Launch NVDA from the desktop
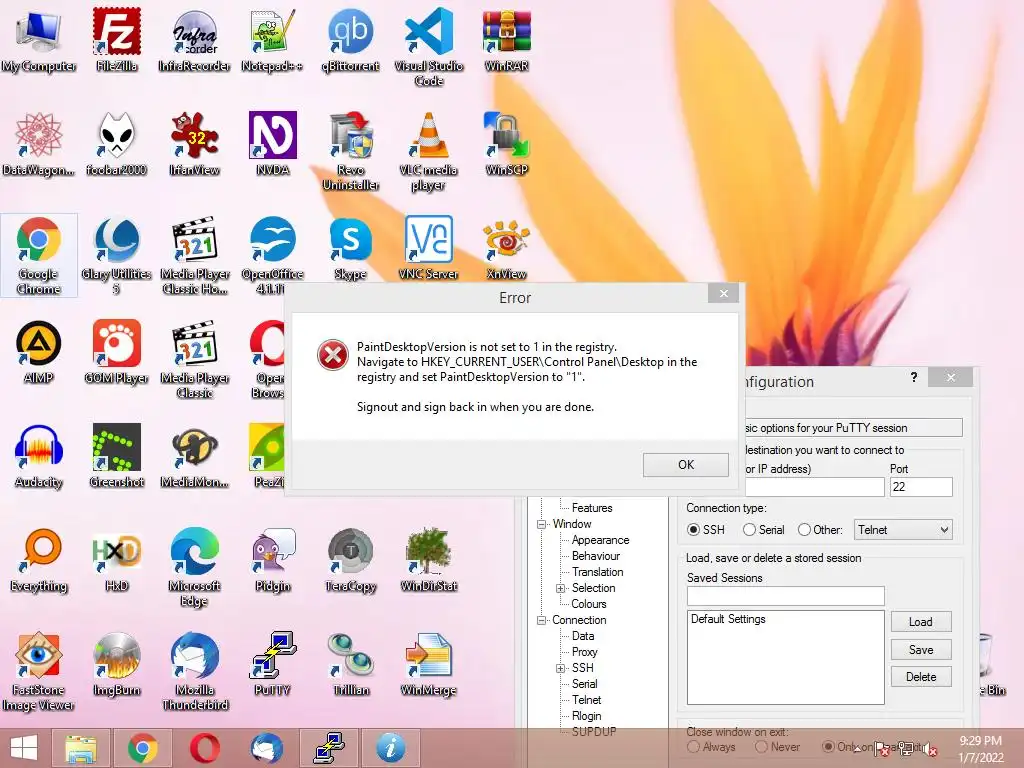Viewport: 1024px width, 768px height. [272, 144]
